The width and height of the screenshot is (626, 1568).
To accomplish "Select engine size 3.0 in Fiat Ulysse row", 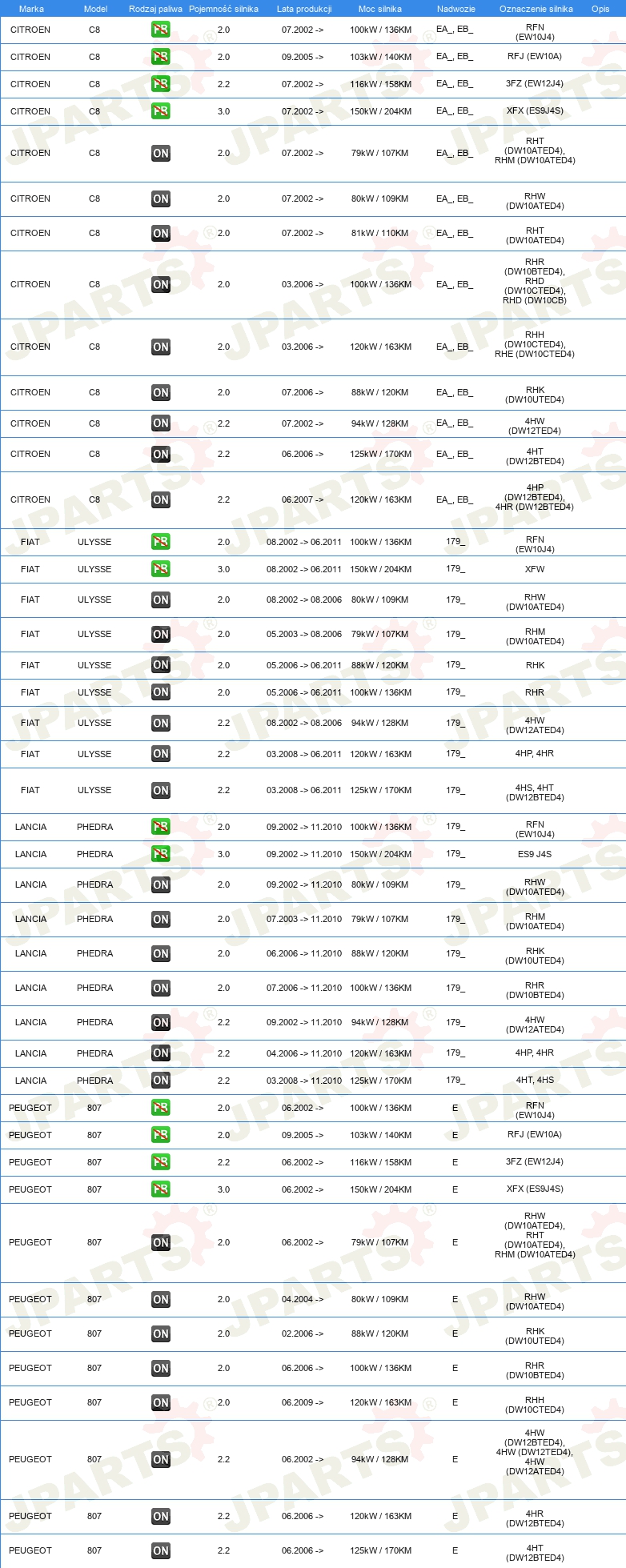I will point(223,569).
